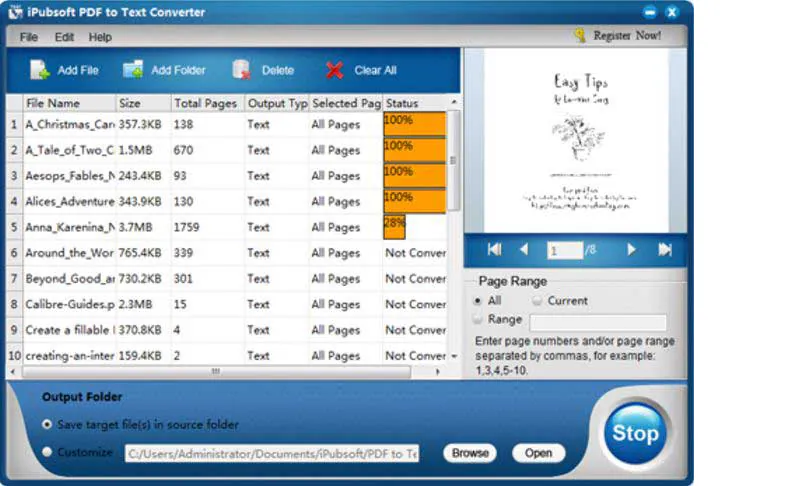This screenshot has width=800, height=486.
Task: Select the A_Tale_of_Two_C file row
Action: click(227, 150)
